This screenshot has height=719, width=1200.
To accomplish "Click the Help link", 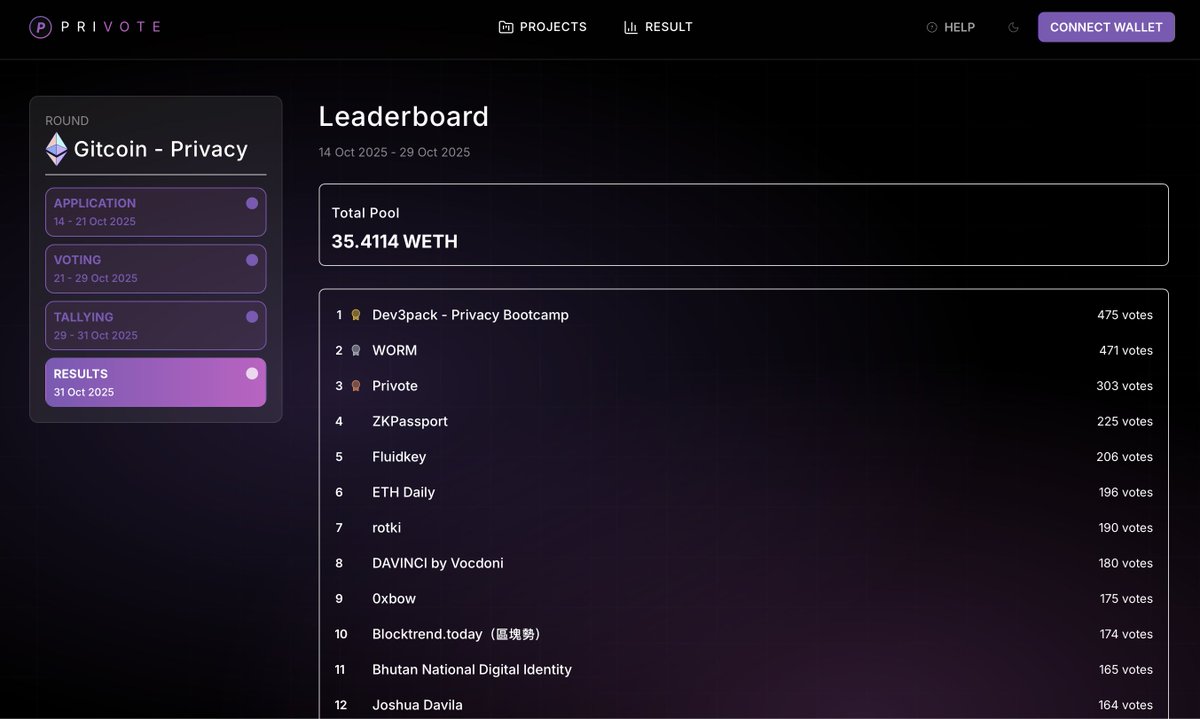I will pyautogui.click(x=950, y=27).
